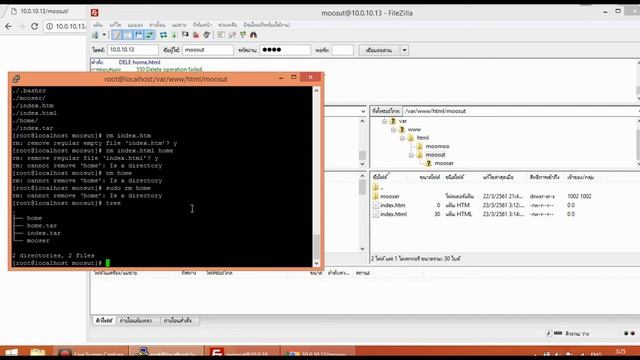
Task: Click the binoculars file search icon
Action: 253,35
